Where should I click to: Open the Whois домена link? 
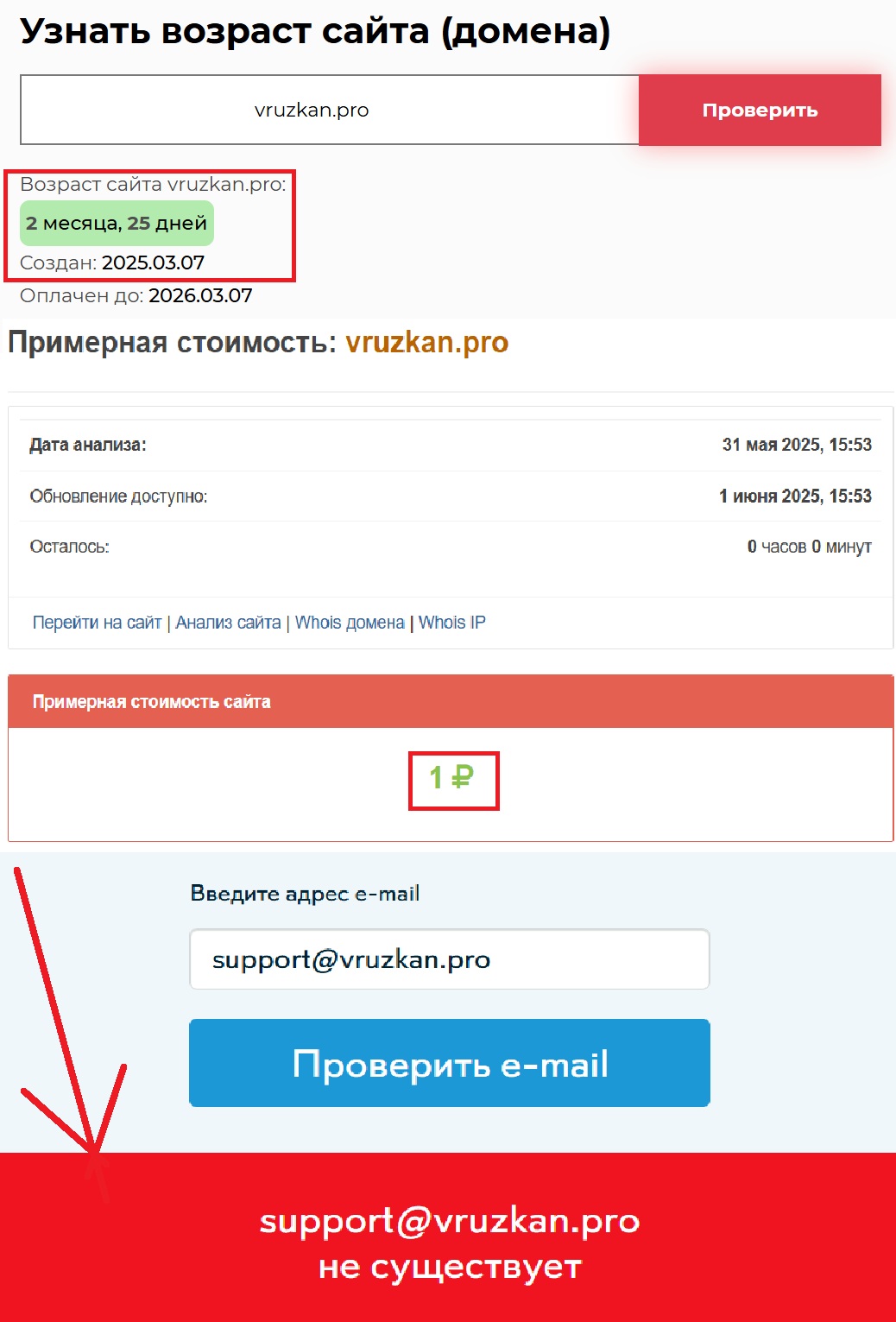click(350, 623)
